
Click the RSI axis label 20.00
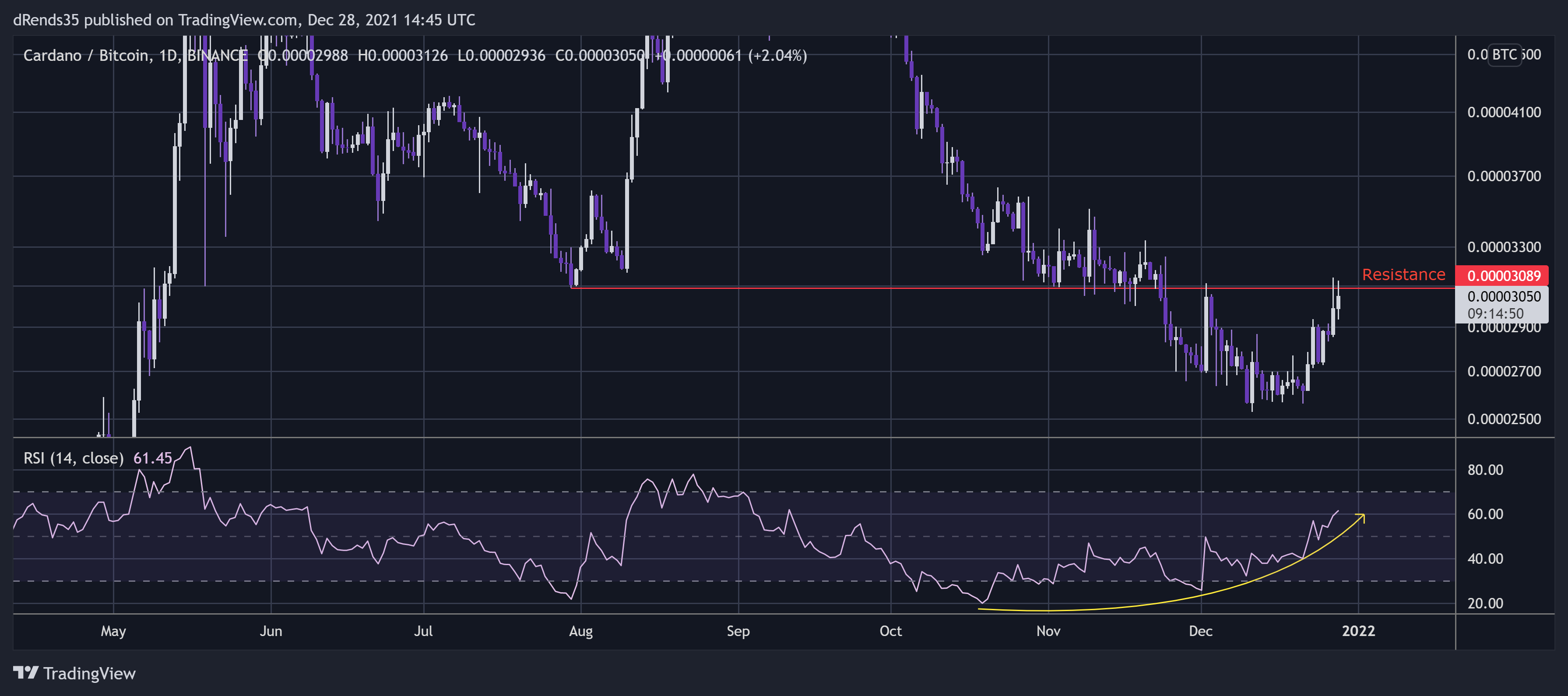[x=1484, y=603]
